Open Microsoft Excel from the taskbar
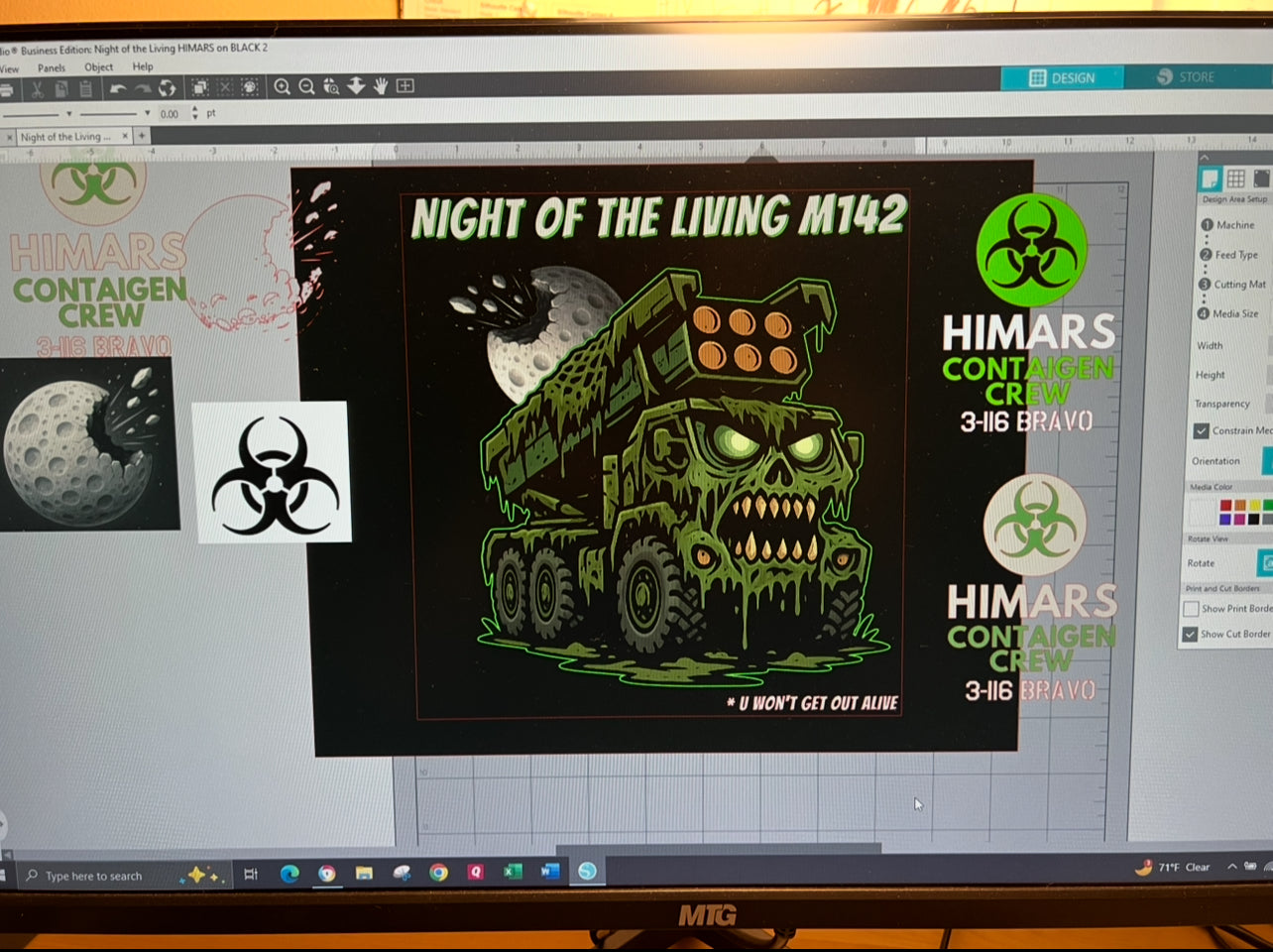The image size is (1273, 952). tap(513, 872)
